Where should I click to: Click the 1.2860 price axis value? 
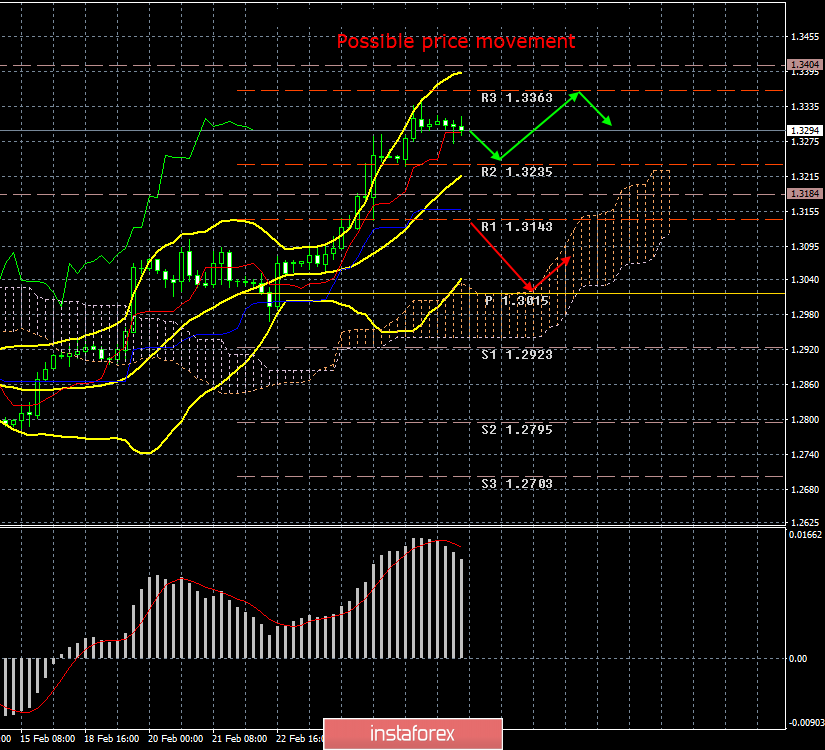point(805,385)
